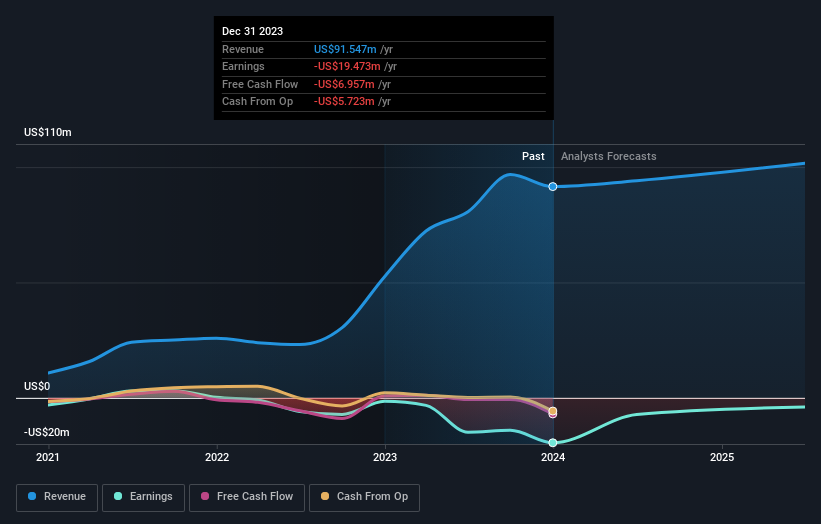This screenshot has width=821, height=524.
Task: Click the -US$5.723m cash from op value
Action: click(x=344, y=102)
